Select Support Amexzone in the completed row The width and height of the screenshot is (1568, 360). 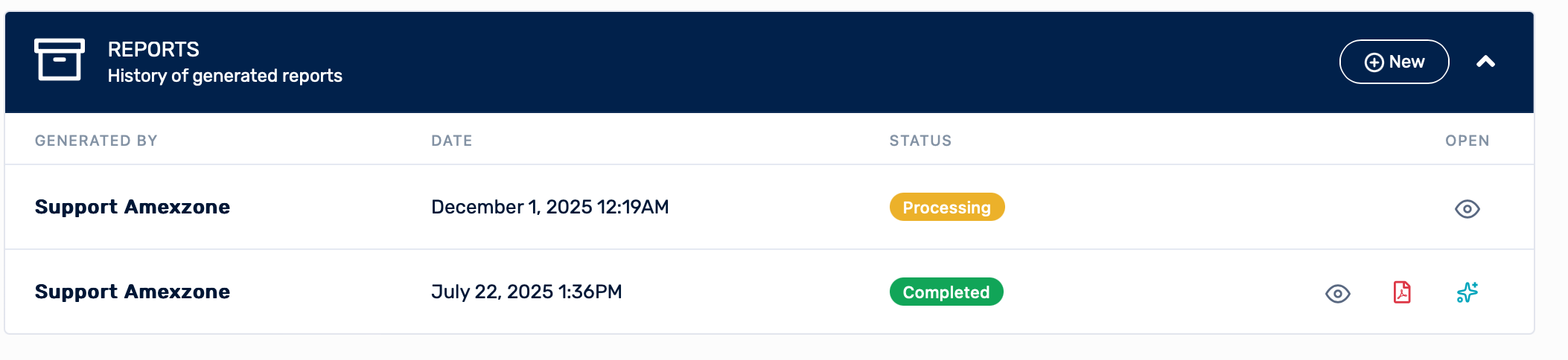[x=133, y=292]
